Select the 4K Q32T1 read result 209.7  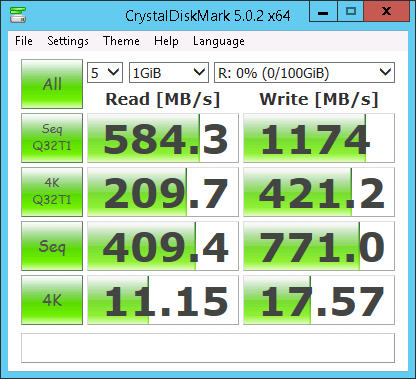[x=163, y=192]
